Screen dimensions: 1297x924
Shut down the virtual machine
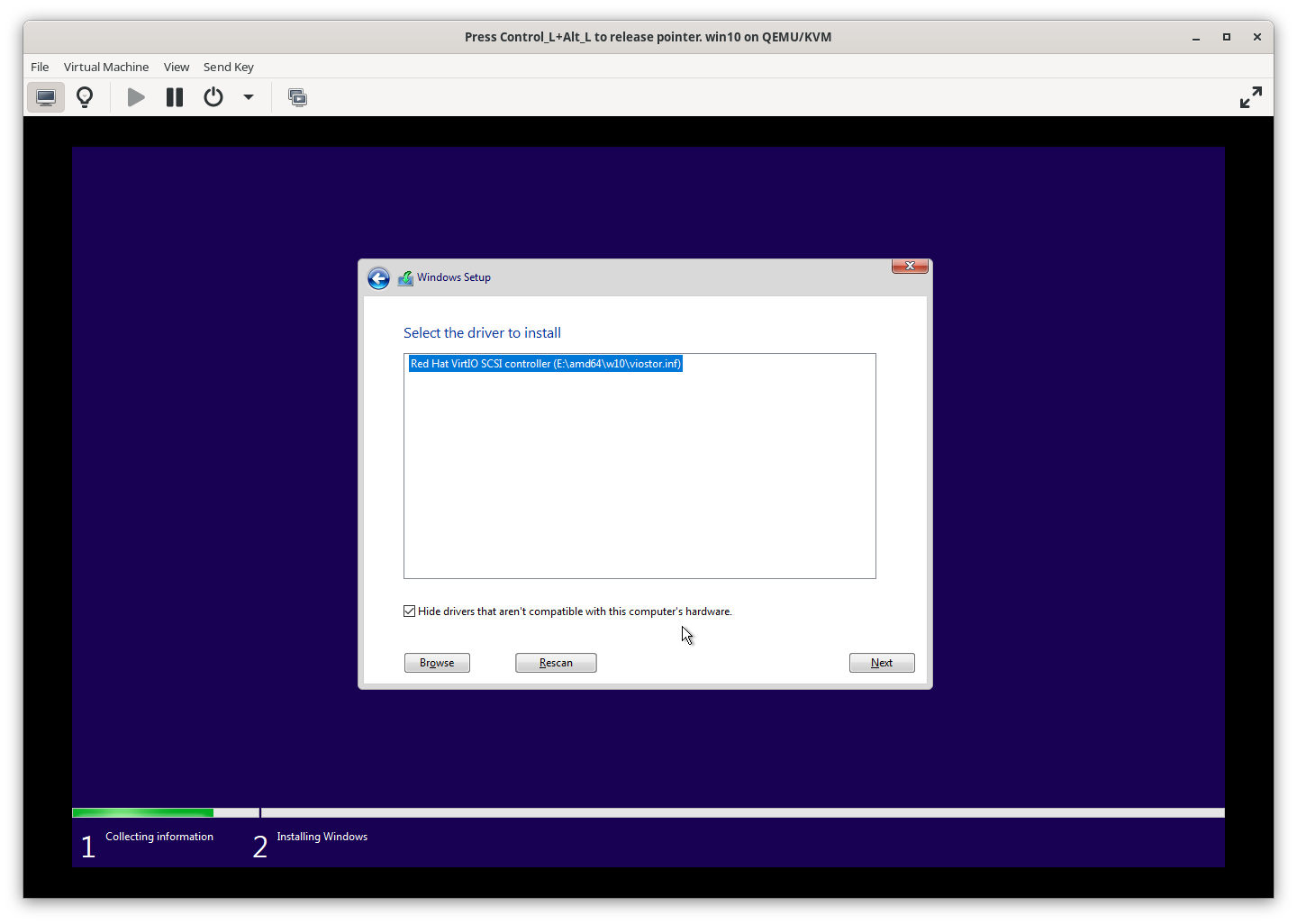click(x=213, y=97)
